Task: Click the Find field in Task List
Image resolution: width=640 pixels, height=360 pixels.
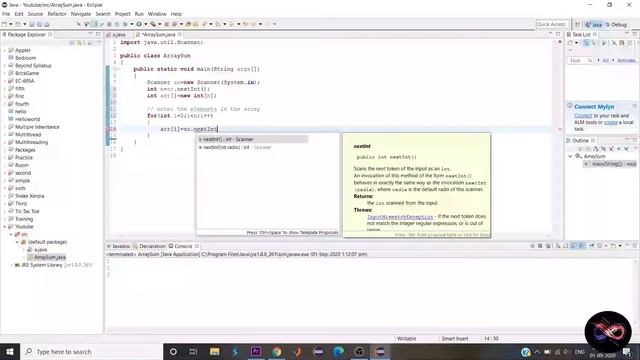Action: point(580,60)
